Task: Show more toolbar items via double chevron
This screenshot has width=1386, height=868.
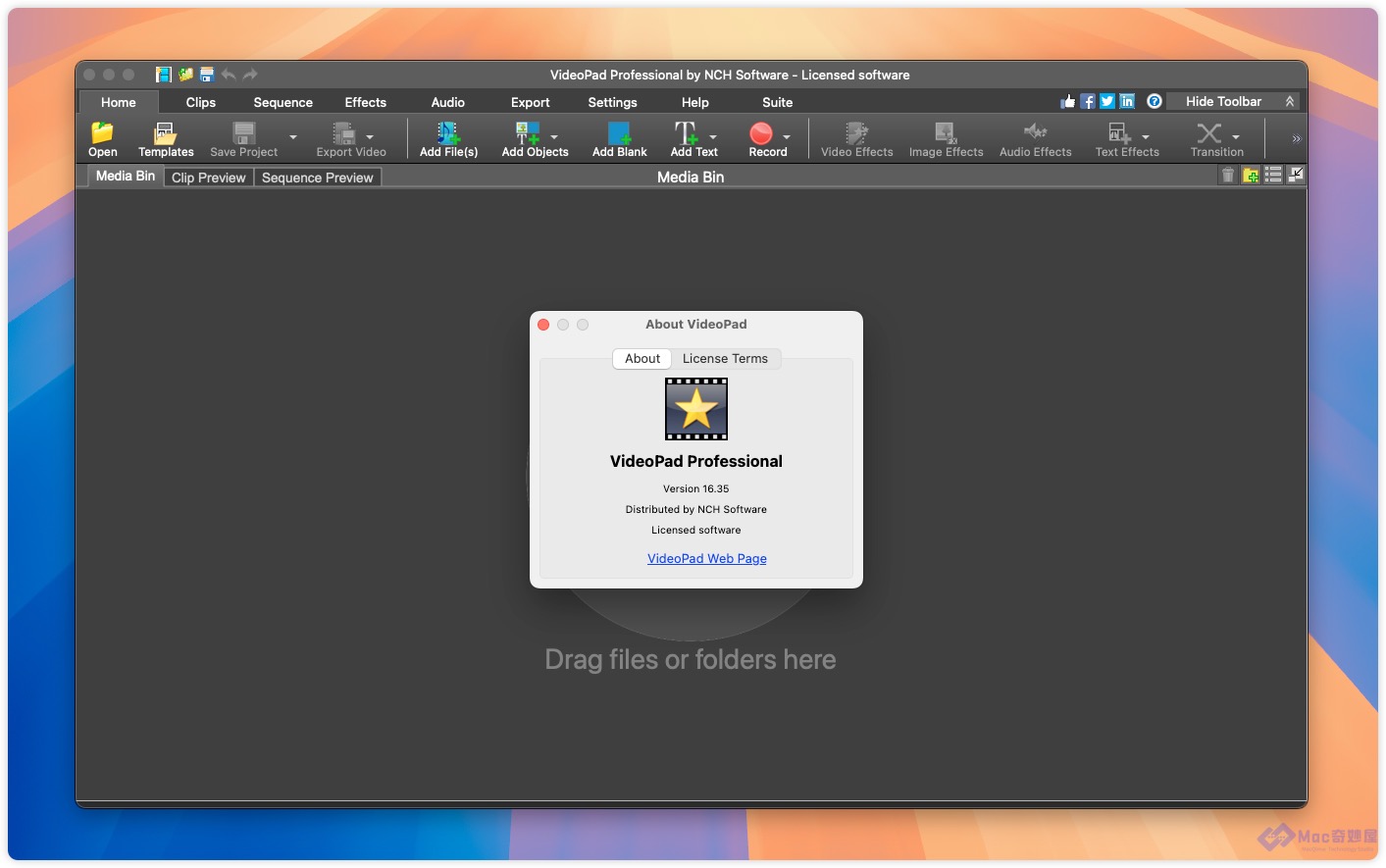Action: click(x=1296, y=139)
